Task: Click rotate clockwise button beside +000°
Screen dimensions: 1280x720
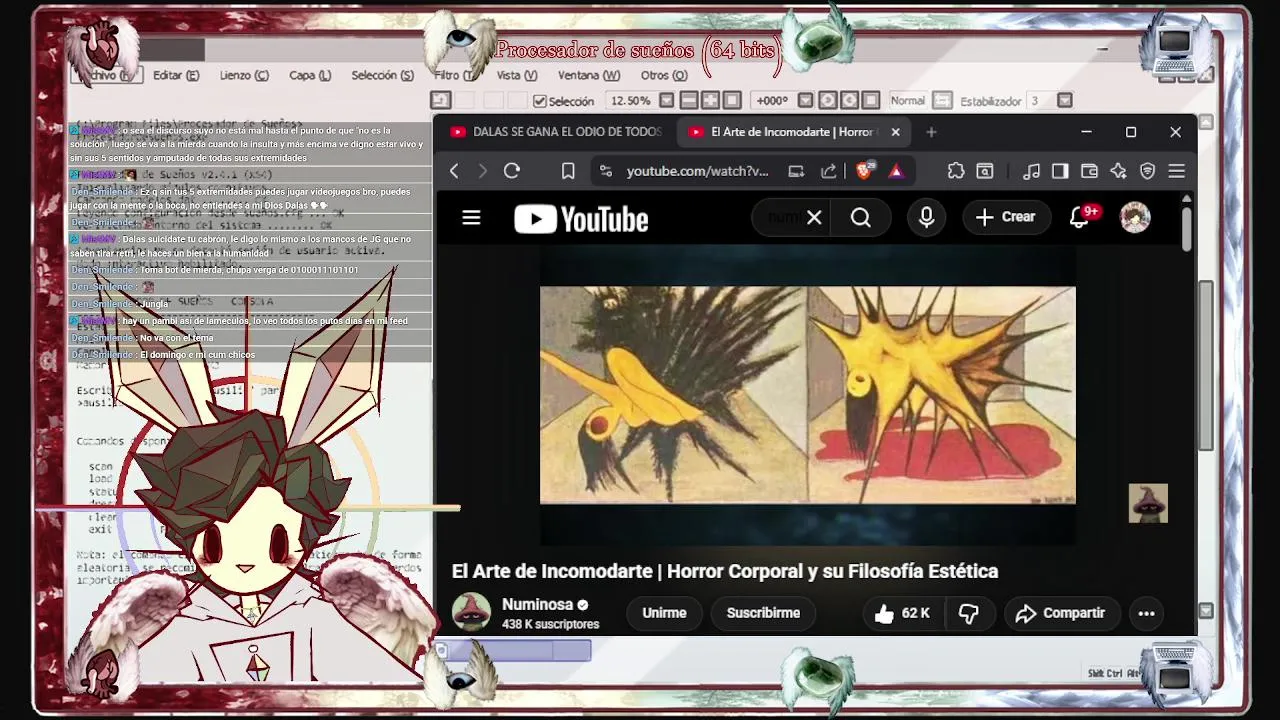Action: [849, 101]
